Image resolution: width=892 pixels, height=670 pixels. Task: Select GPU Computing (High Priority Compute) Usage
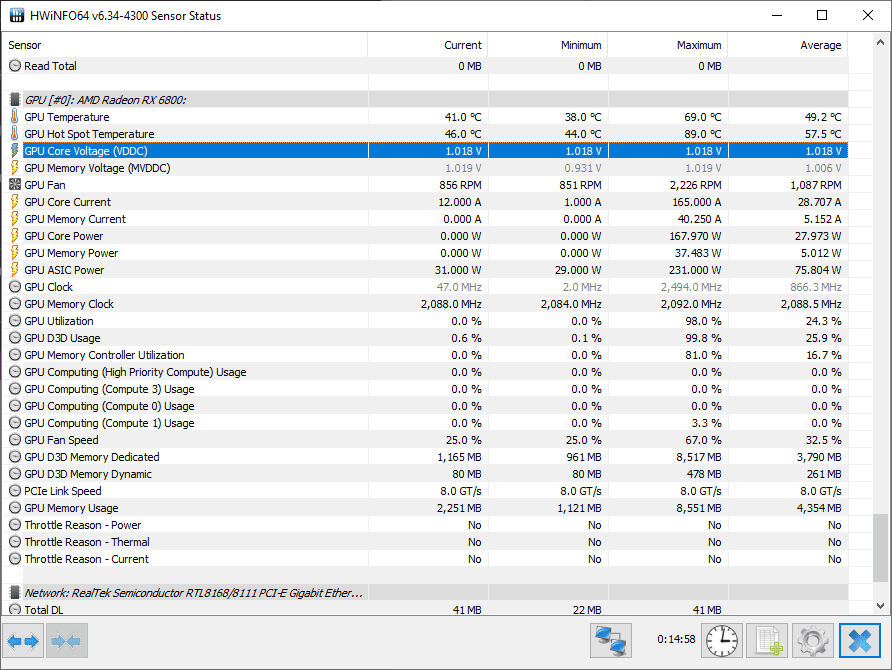tap(425, 372)
